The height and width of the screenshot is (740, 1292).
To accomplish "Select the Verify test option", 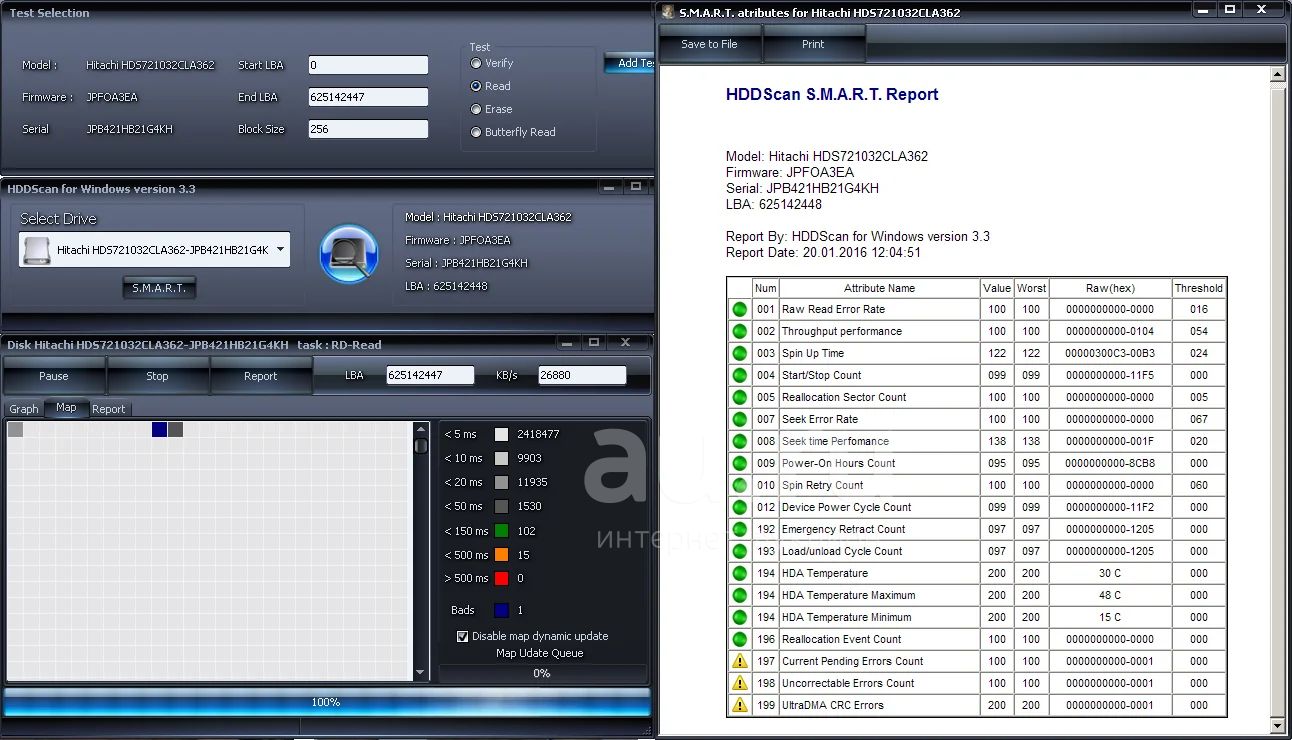I will point(476,63).
